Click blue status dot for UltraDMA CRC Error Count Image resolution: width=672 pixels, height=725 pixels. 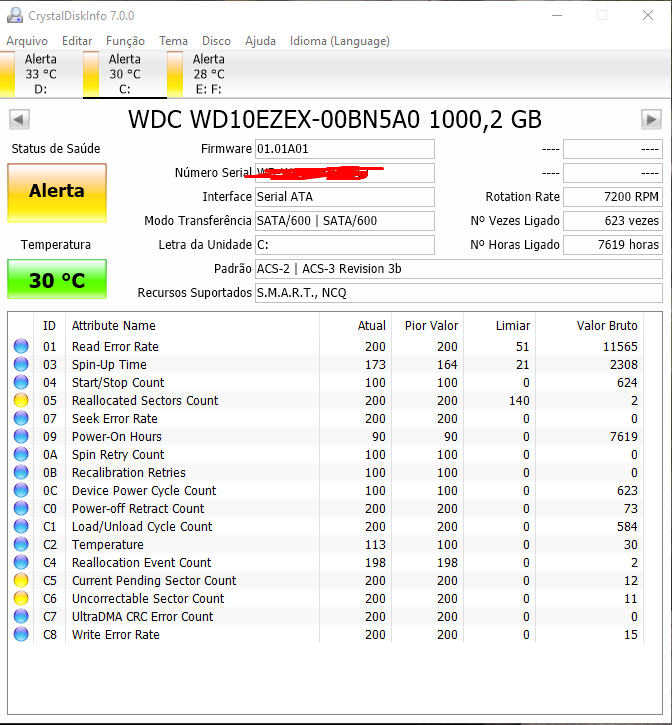[21, 617]
